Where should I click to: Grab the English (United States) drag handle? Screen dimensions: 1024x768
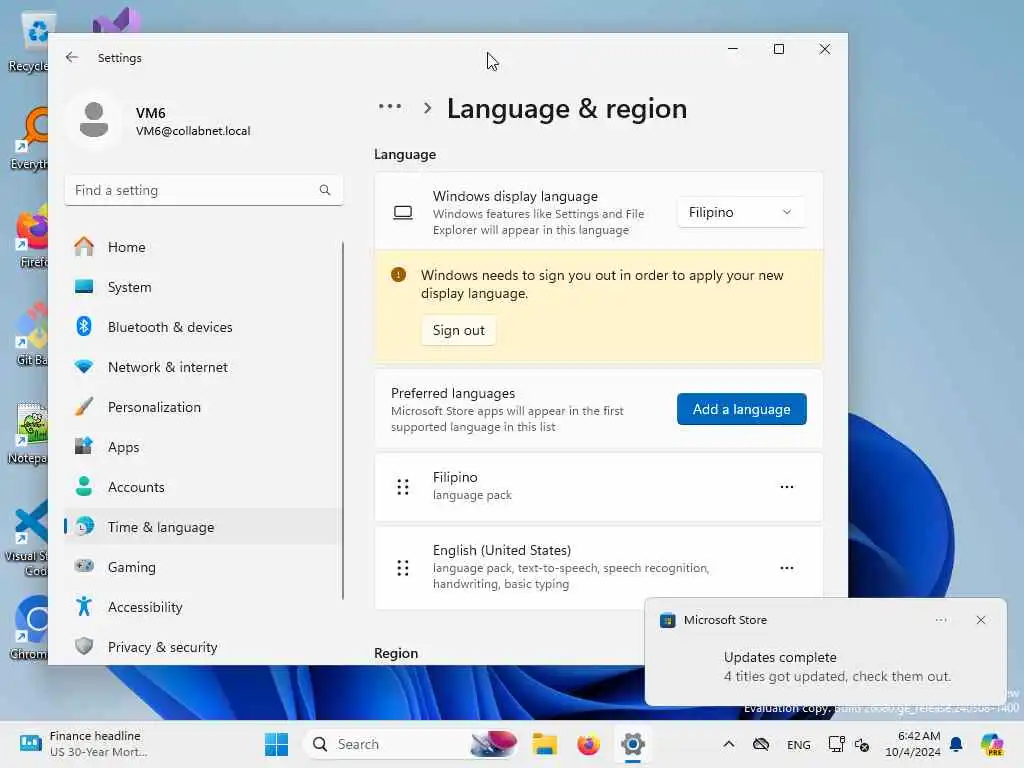tap(403, 568)
